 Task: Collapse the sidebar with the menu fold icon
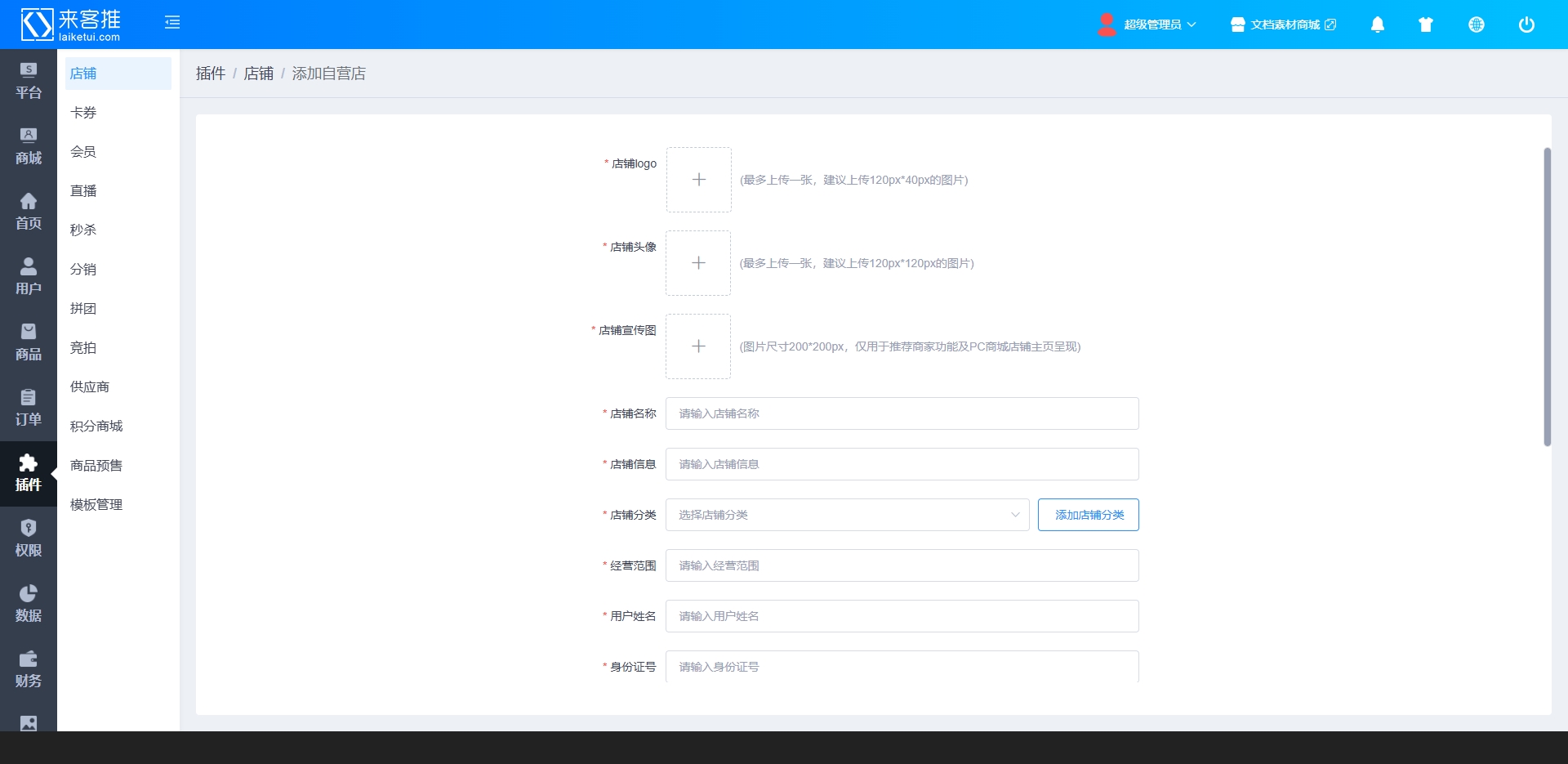(172, 23)
